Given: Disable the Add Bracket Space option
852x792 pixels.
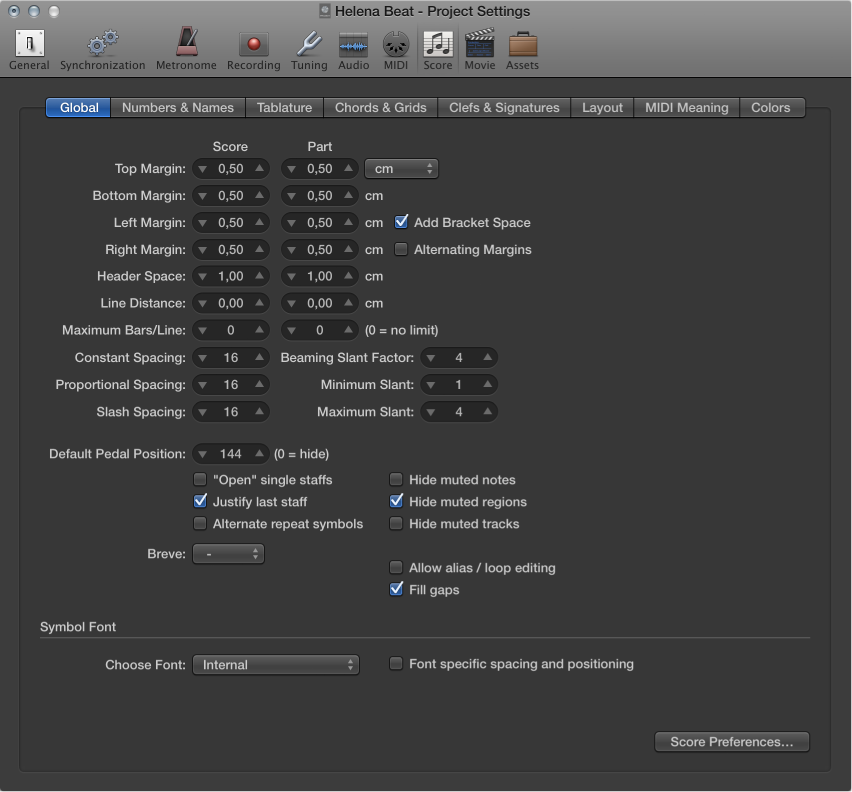Looking at the screenshot, I should (401, 222).
